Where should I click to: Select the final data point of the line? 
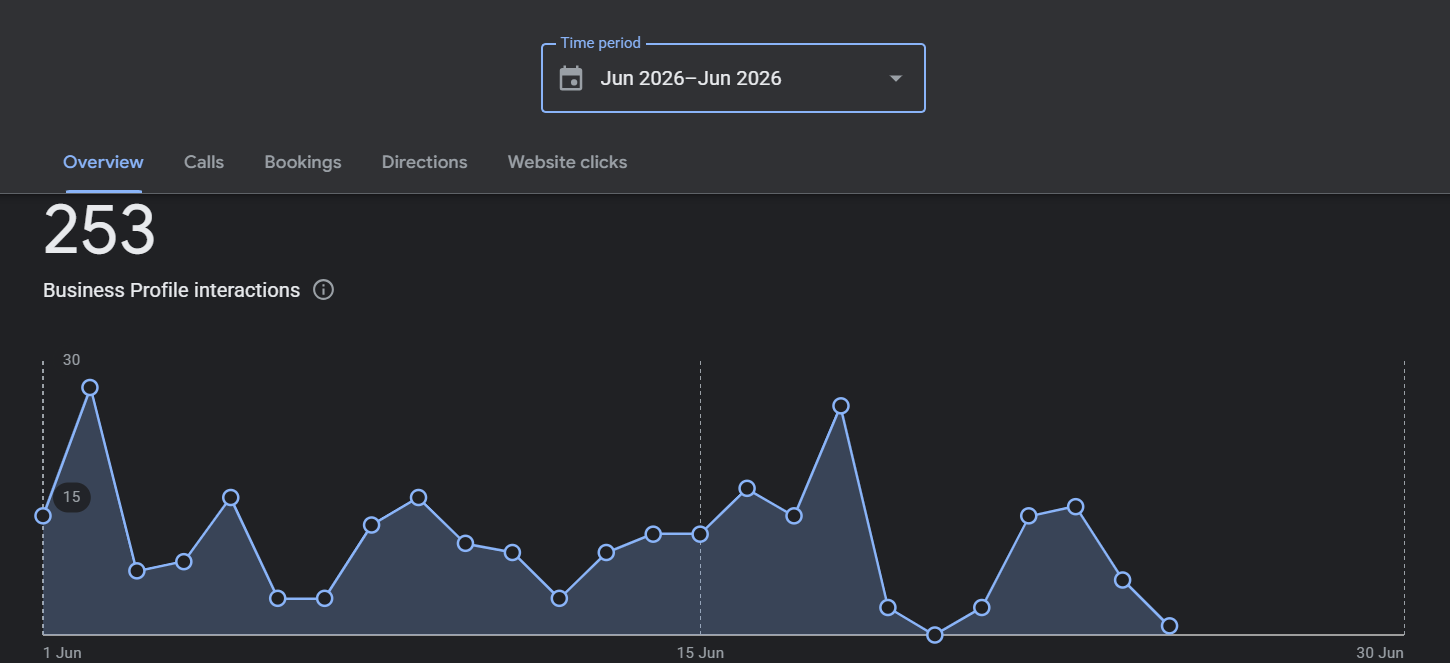[x=1170, y=626]
